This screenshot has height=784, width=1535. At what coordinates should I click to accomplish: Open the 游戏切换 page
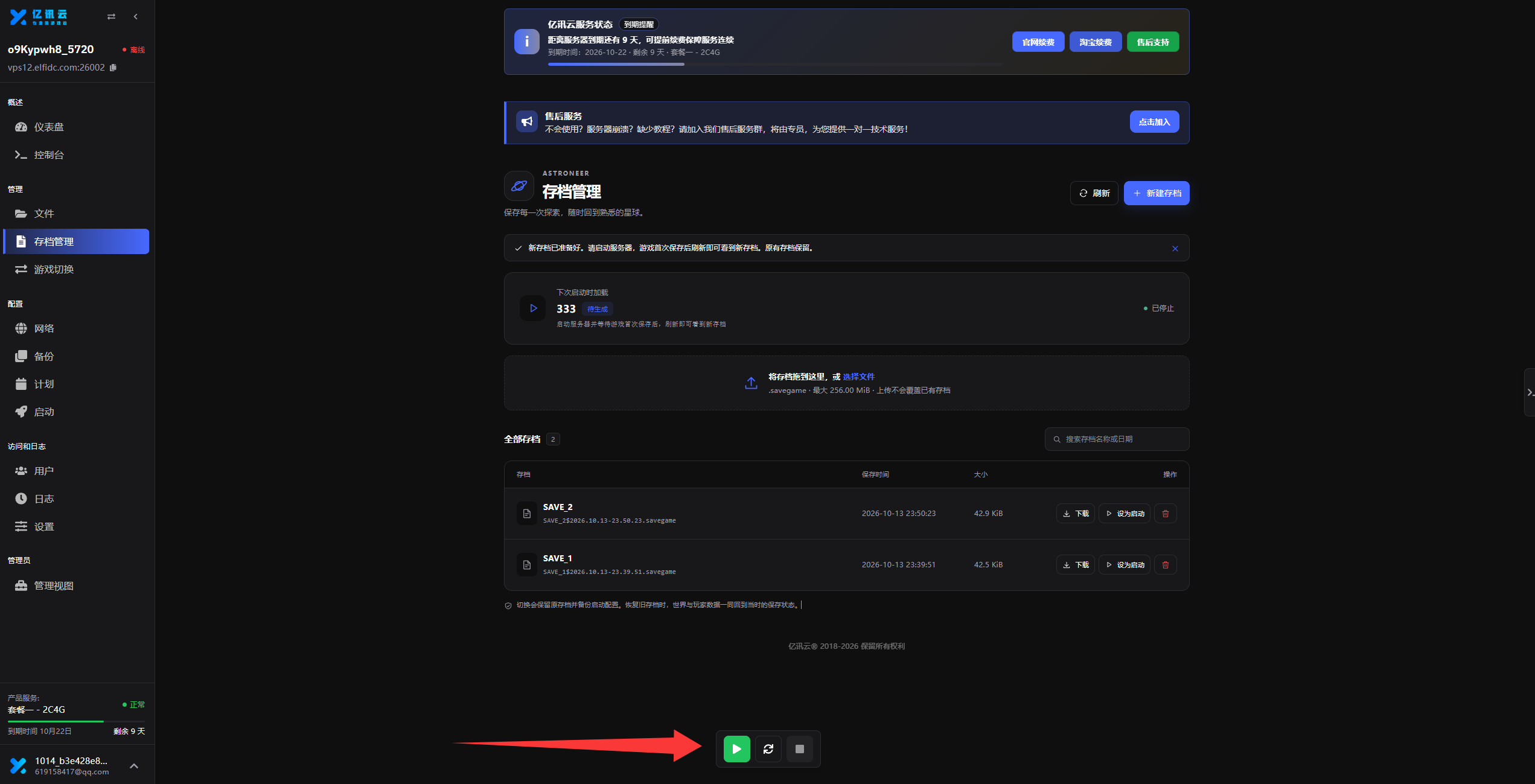[76, 269]
